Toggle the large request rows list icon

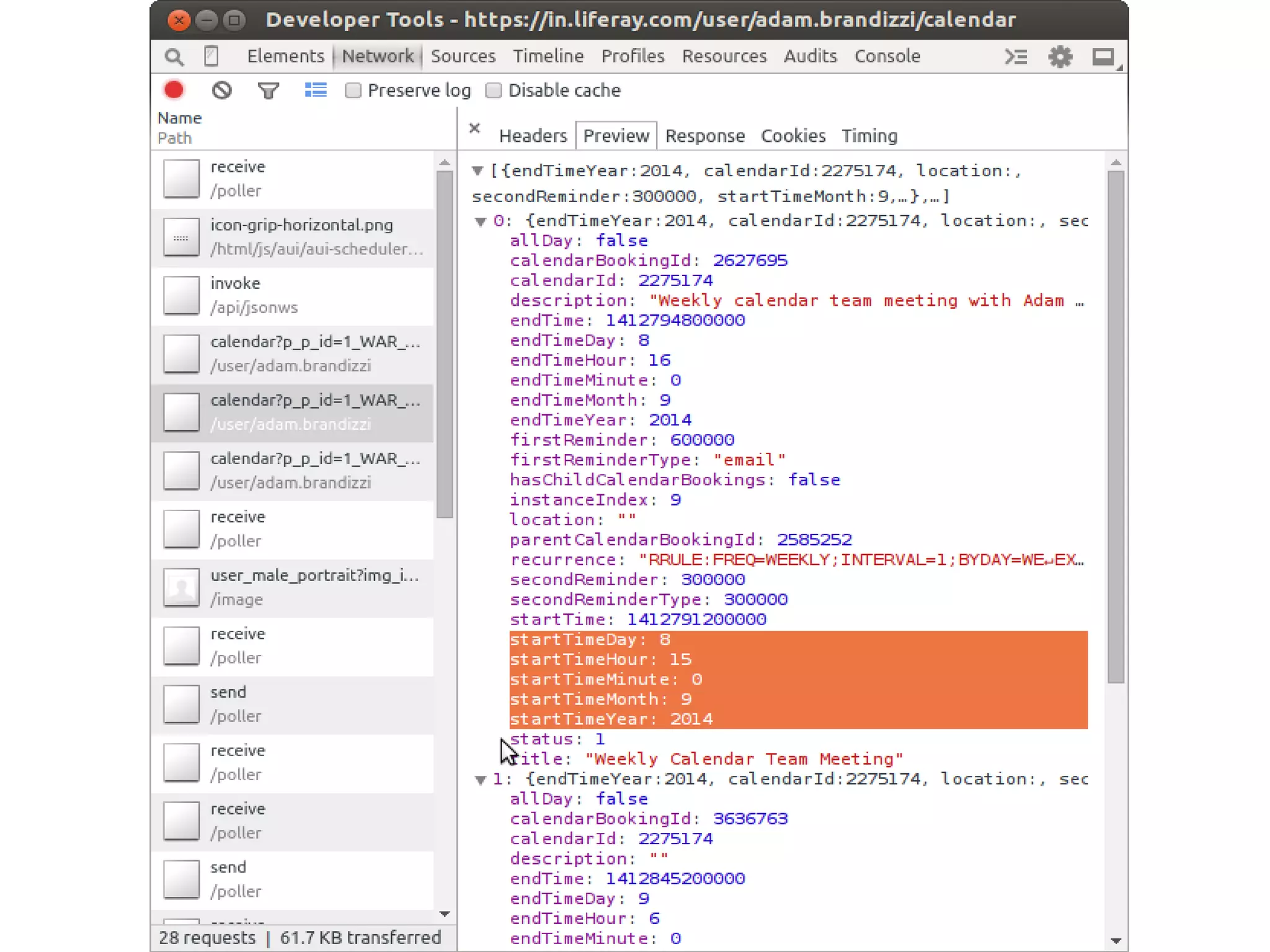tap(316, 91)
